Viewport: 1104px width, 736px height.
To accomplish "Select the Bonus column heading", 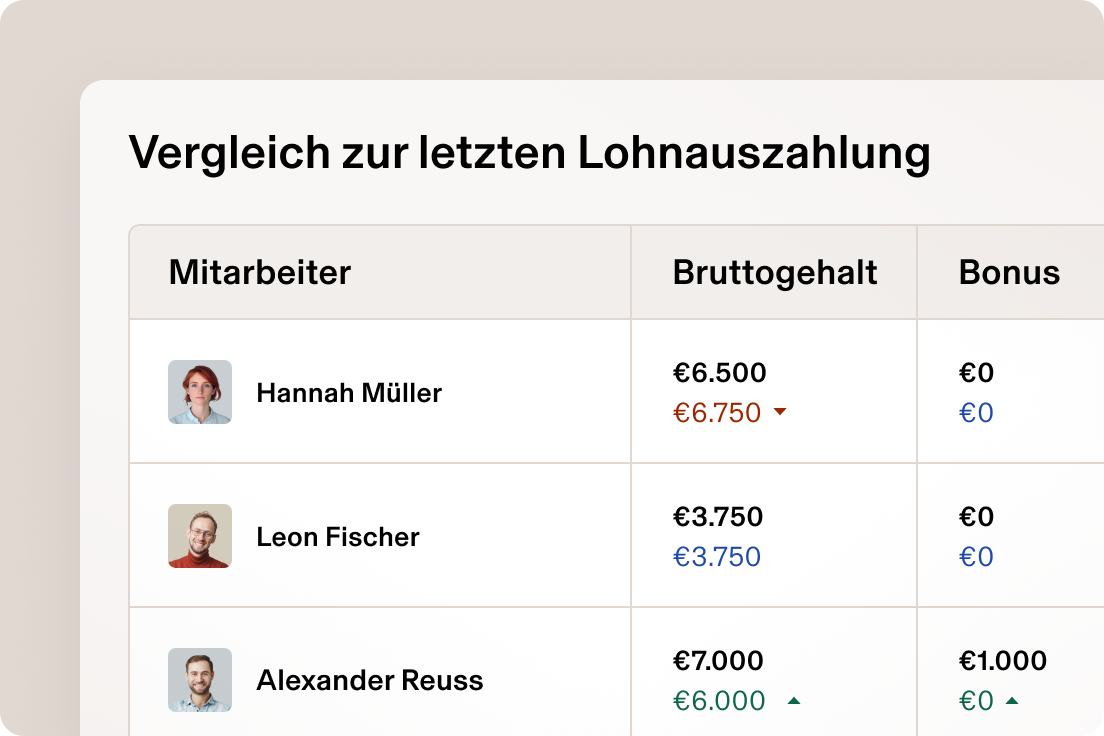I will tap(1010, 272).
